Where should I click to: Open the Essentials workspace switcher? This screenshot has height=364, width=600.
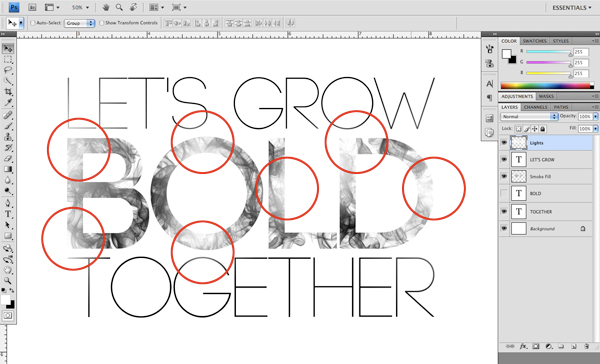click(572, 7)
